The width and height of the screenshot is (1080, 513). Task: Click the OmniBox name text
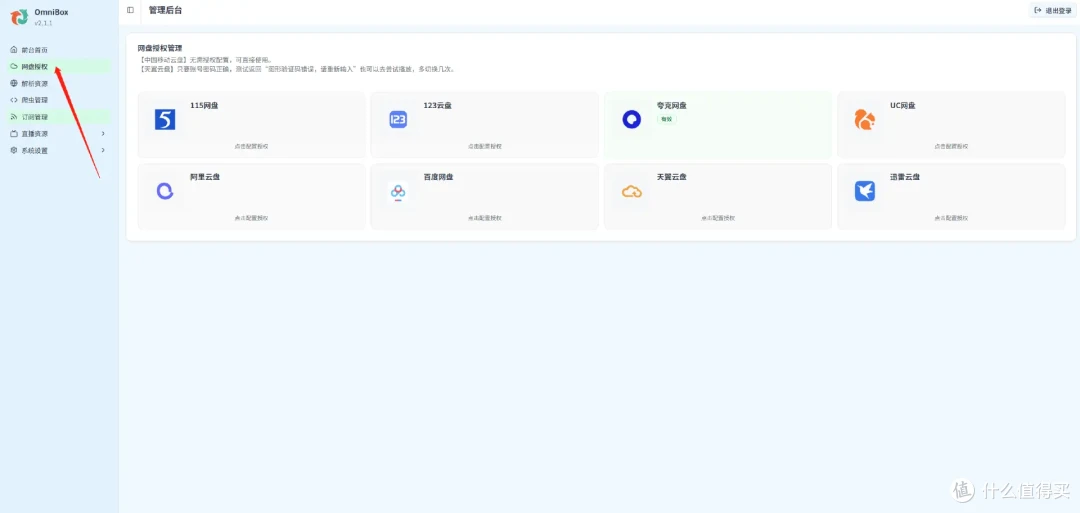pos(52,12)
